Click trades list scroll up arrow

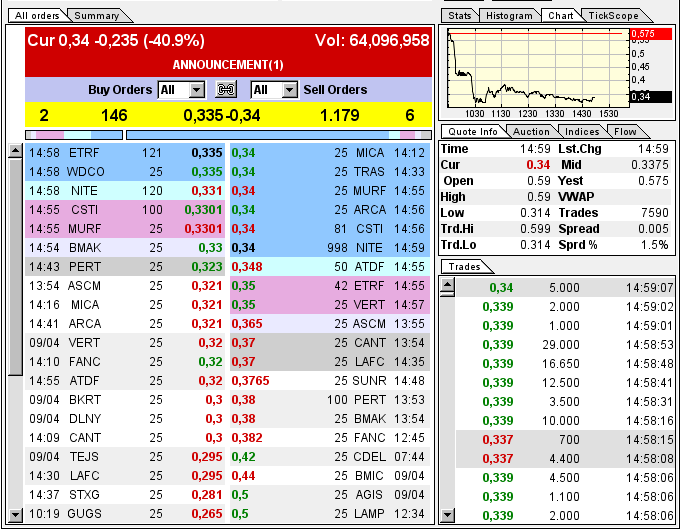coord(447,287)
